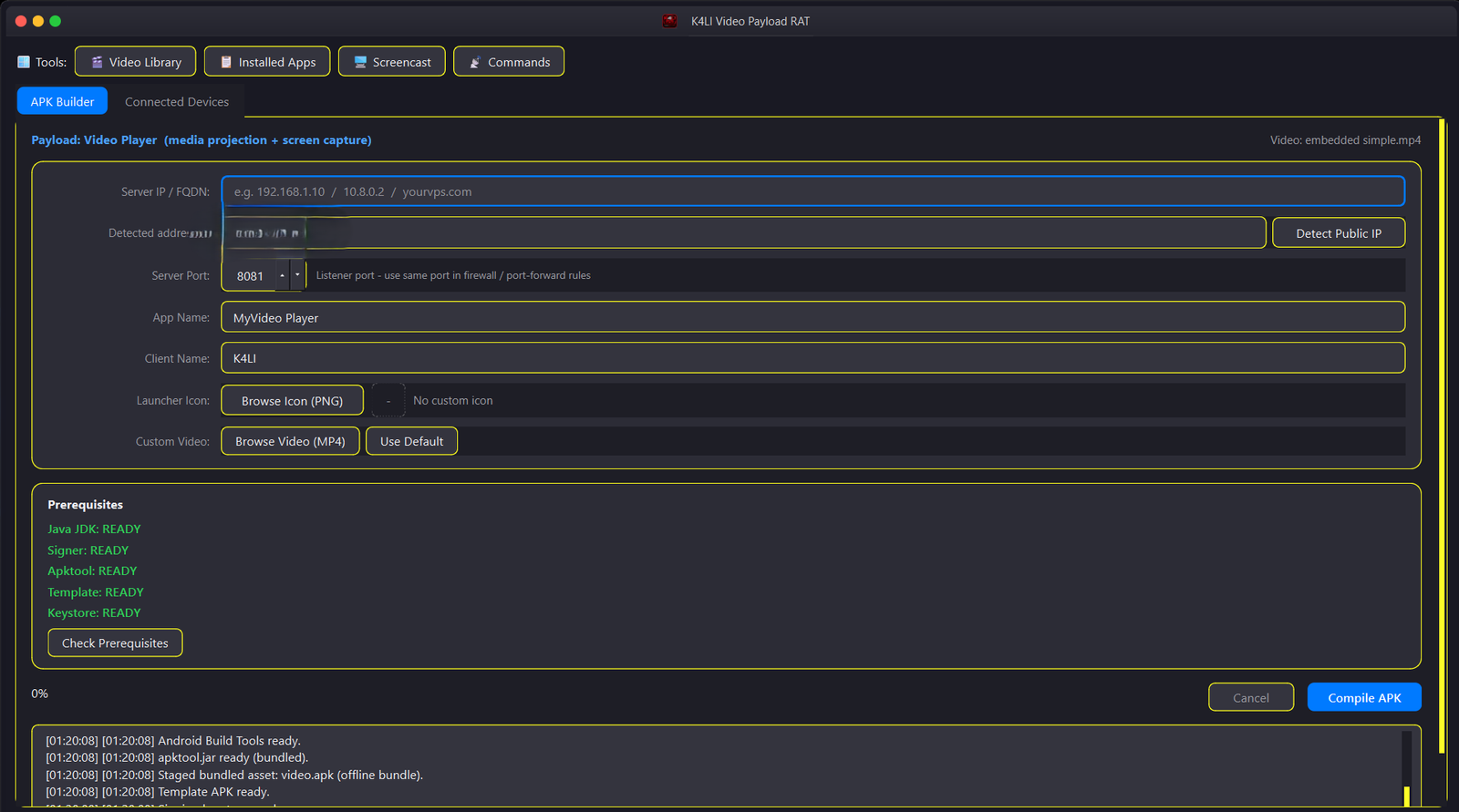Focus the Server IP / FQDN field

[x=812, y=191]
